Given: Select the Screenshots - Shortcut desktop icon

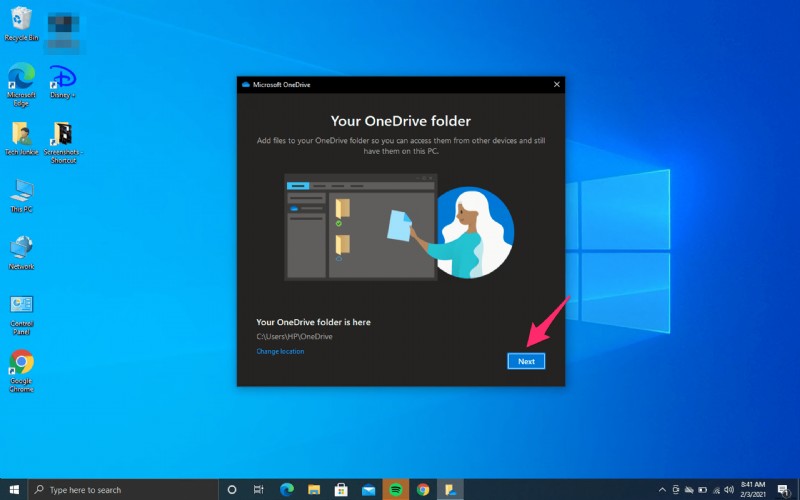Looking at the screenshot, I should point(63,142).
